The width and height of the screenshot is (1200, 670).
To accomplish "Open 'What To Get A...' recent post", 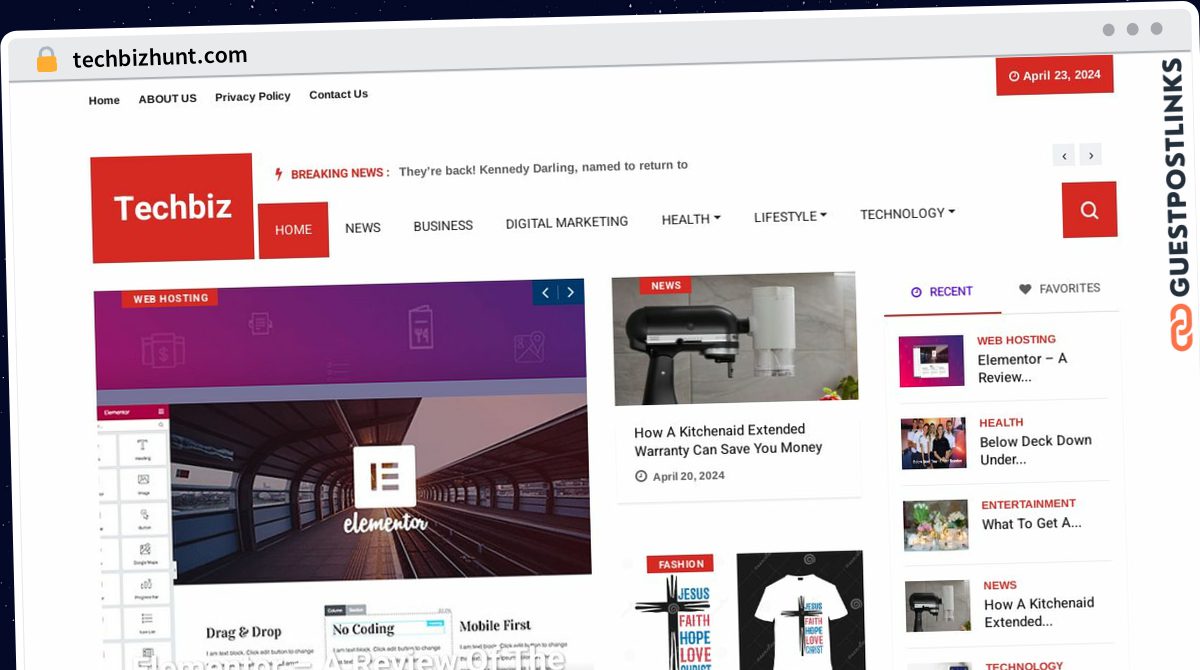I will click(1031, 523).
